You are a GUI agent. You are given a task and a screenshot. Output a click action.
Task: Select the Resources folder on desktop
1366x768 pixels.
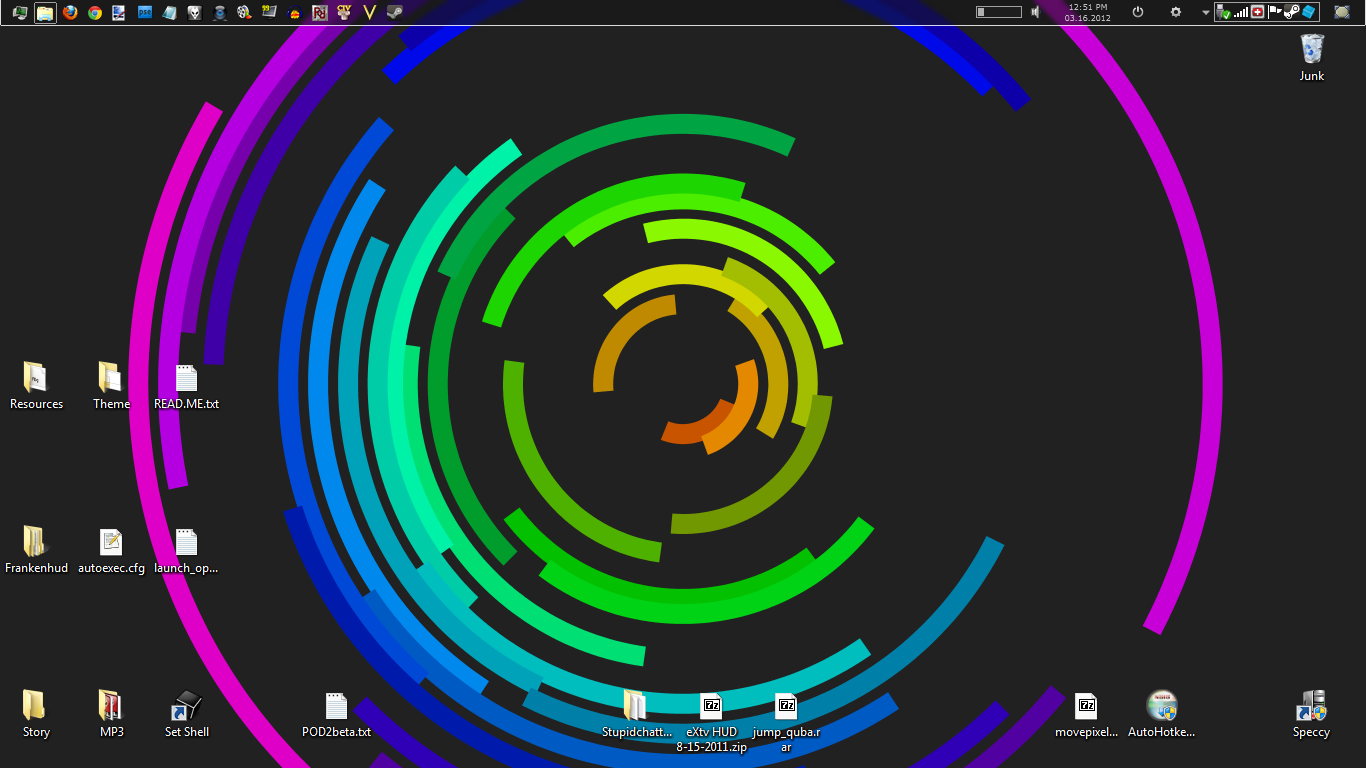click(x=36, y=386)
